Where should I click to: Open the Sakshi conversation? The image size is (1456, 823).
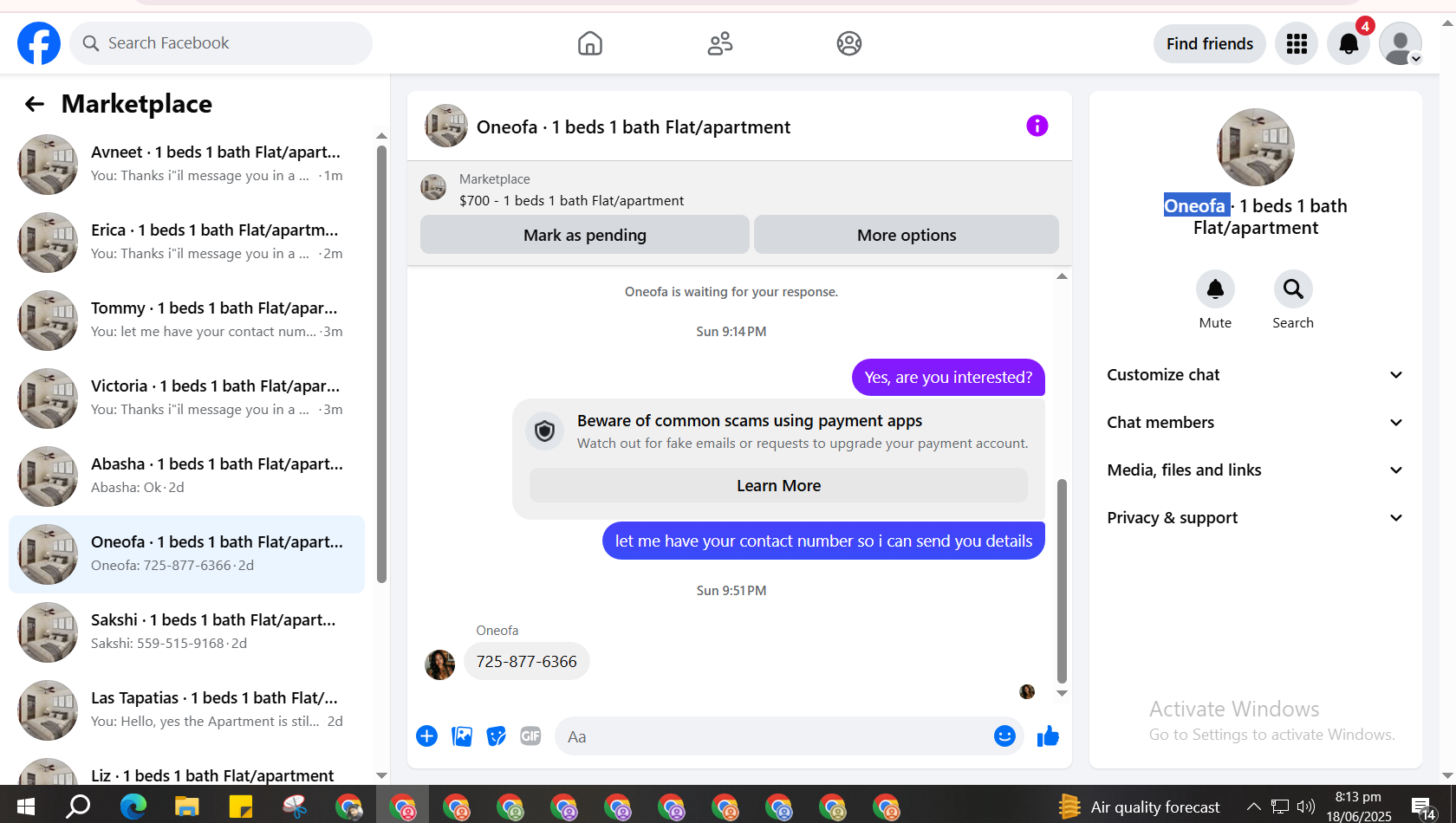186,632
